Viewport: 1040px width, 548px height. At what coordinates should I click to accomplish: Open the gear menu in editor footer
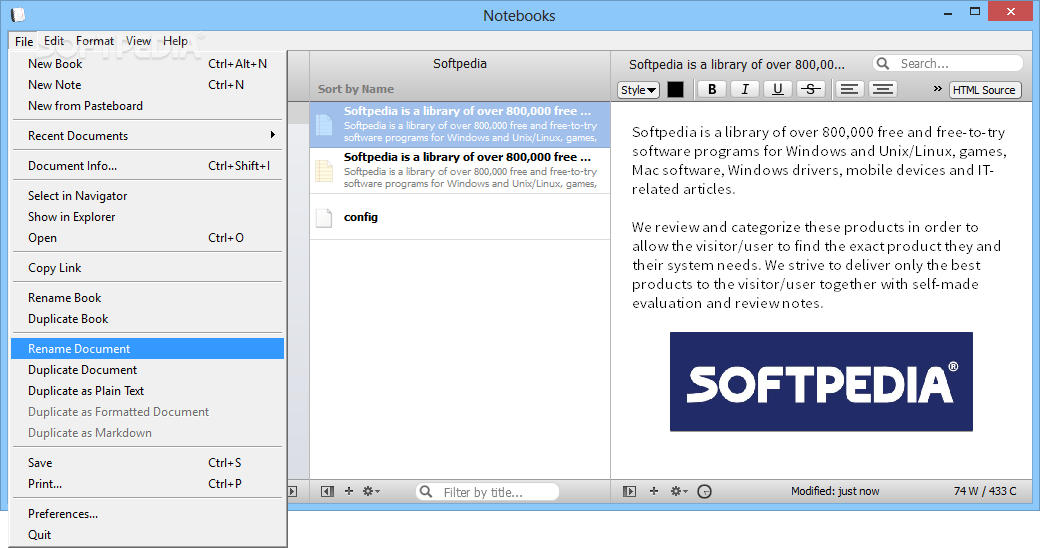[x=679, y=491]
